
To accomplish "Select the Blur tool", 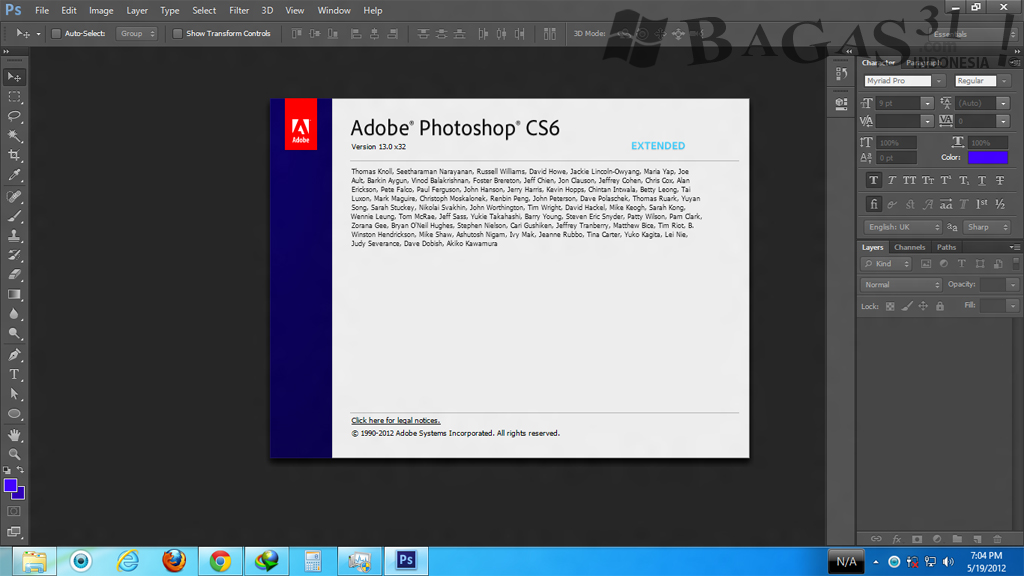I will tap(14, 314).
